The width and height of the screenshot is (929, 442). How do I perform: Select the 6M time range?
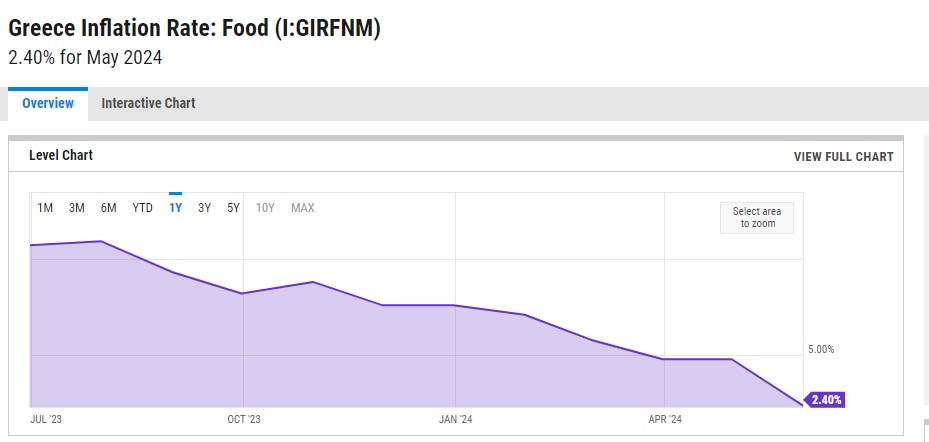tap(108, 208)
